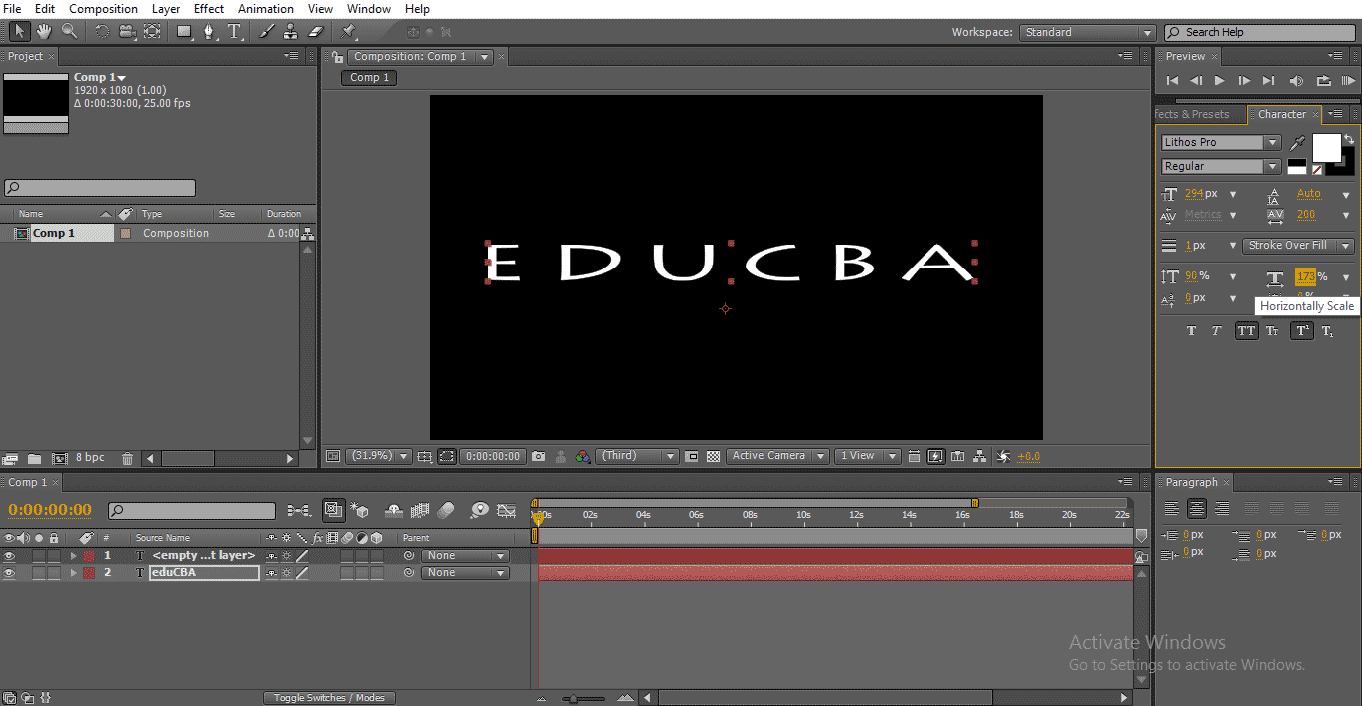Image resolution: width=1362 pixels, height=706 pixels.
Task: Click the composition mini-flowchart icon in timeline
Action: pyautogui.click(x=298, y=510)
